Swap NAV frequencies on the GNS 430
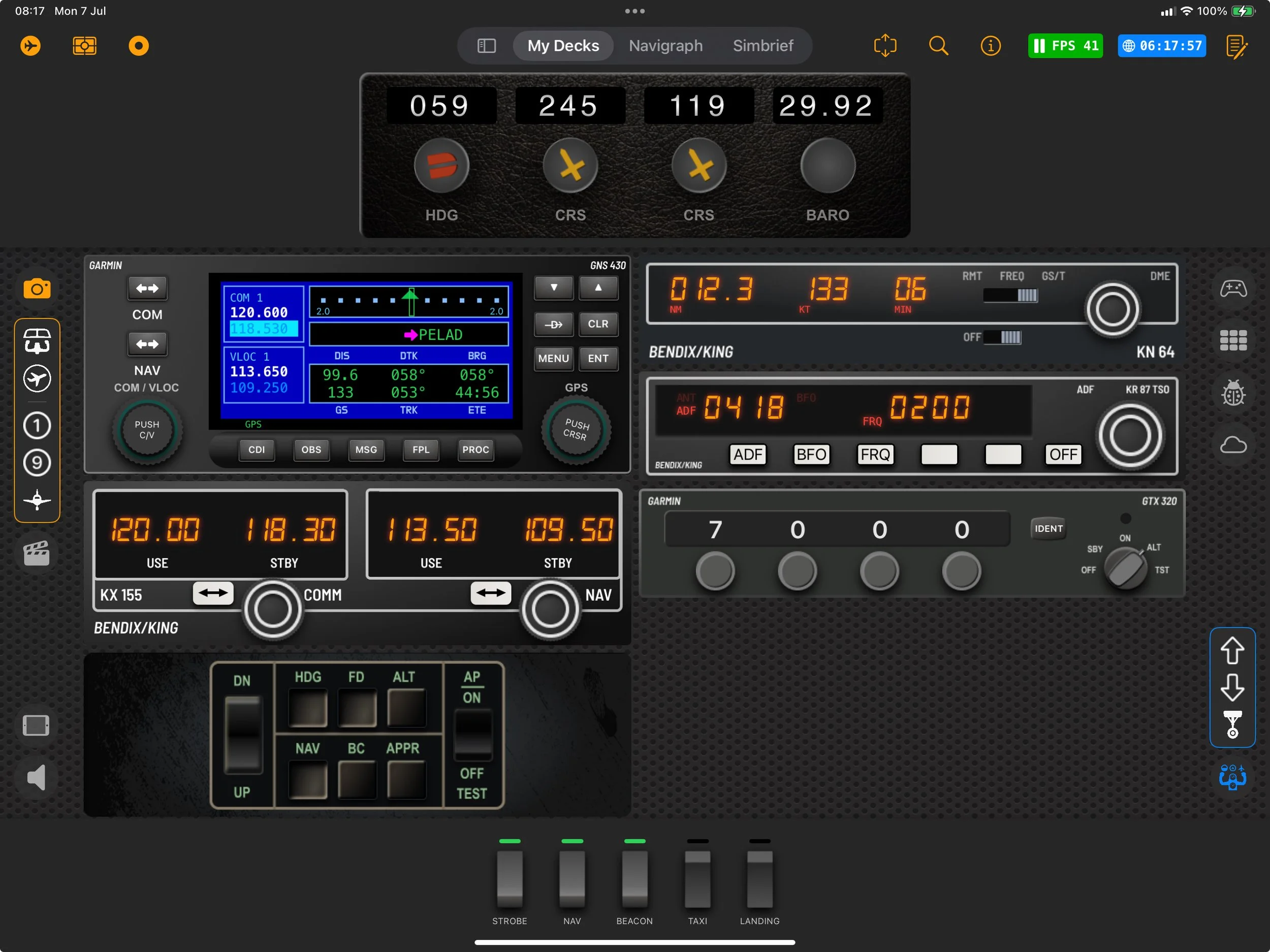 coord(147,344)
